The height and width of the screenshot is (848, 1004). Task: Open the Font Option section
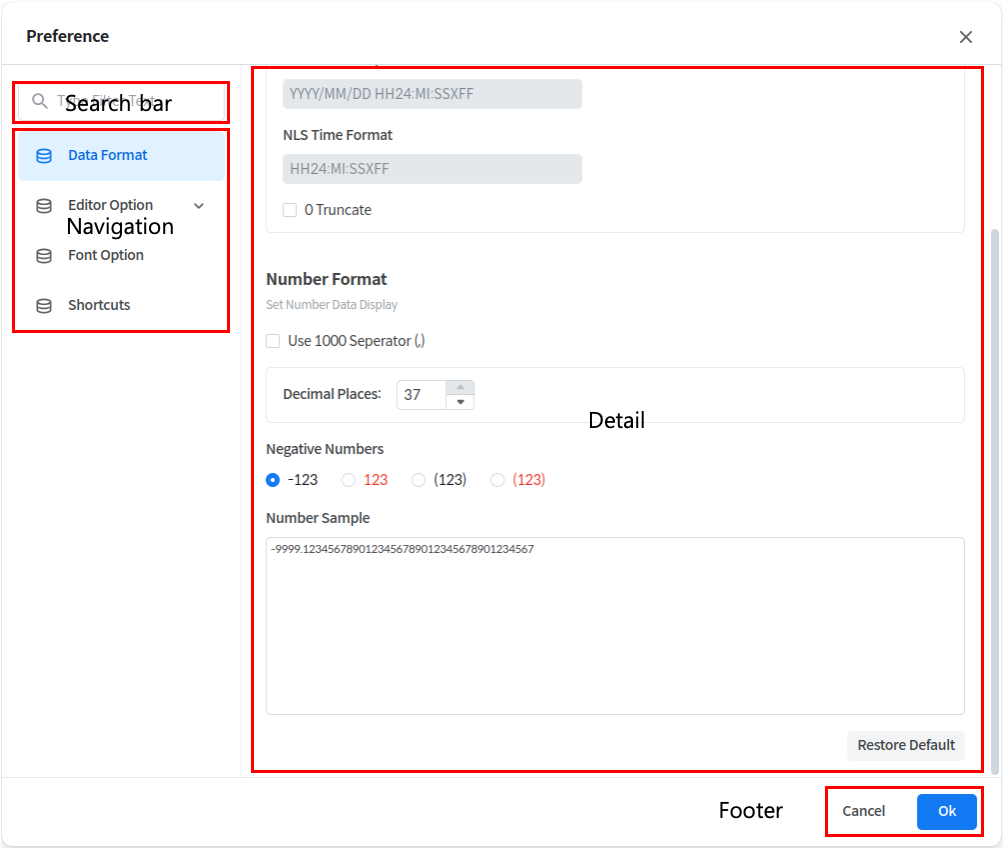(x=106, y=256)
